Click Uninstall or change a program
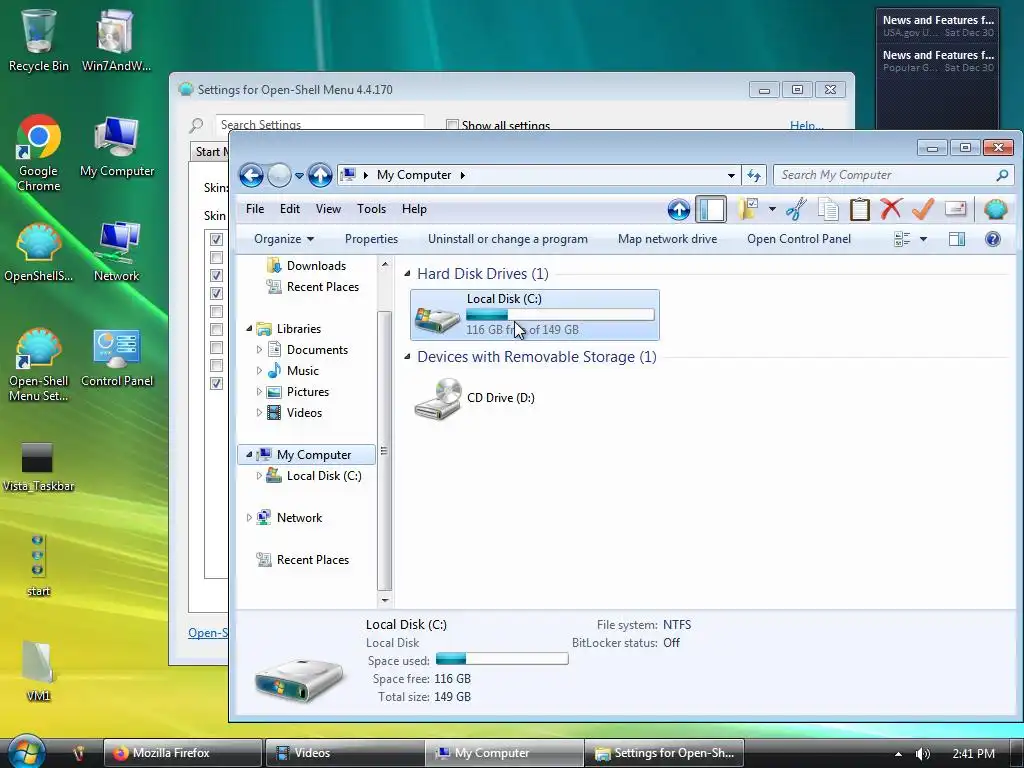The image size is (1024, 768). (507, 239)
